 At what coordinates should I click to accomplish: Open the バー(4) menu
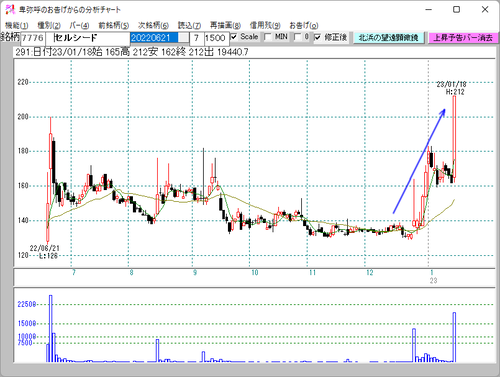pos(79,25)
